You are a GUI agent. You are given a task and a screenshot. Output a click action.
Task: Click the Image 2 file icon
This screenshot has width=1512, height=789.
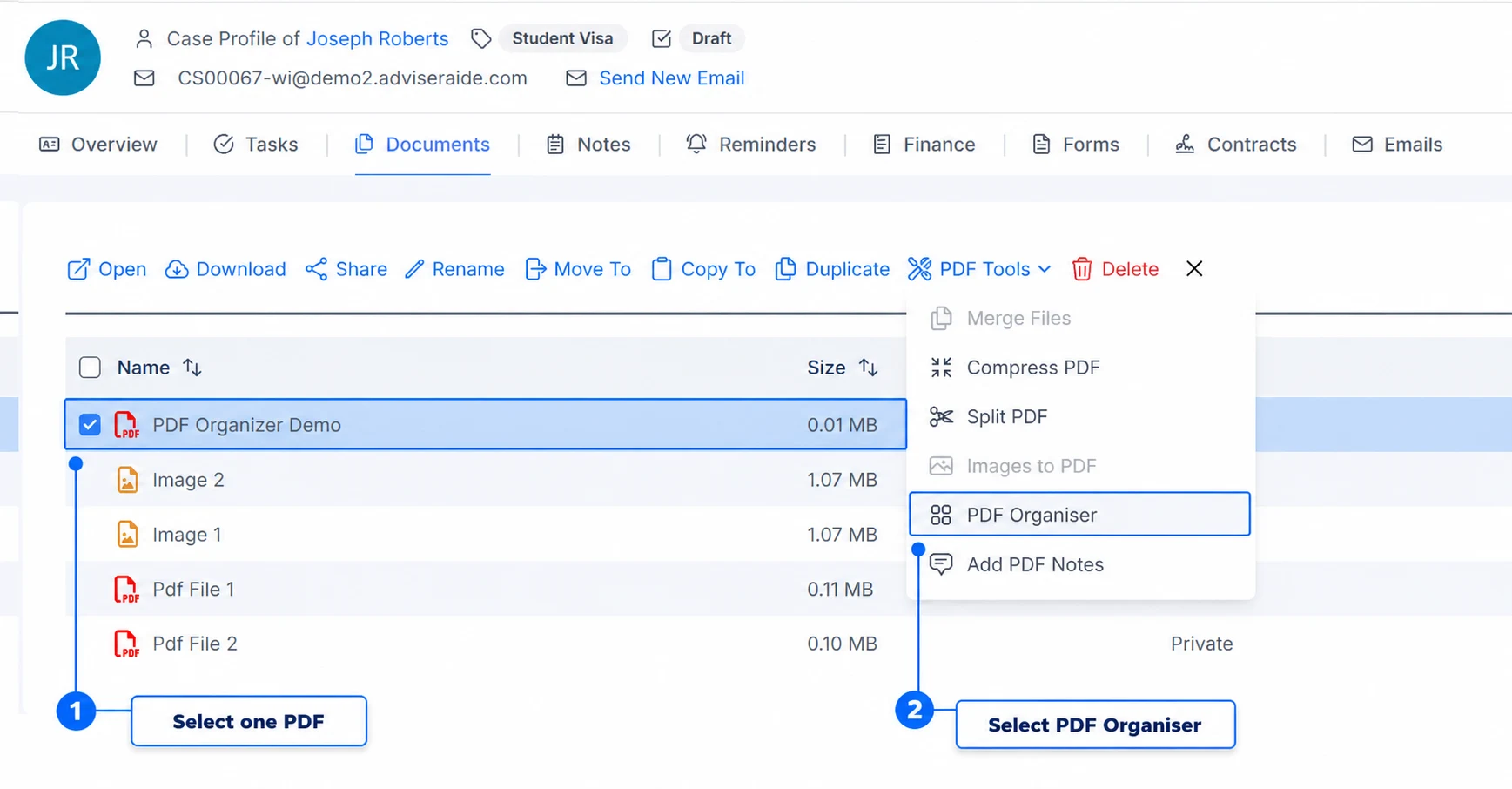(127, 480)
